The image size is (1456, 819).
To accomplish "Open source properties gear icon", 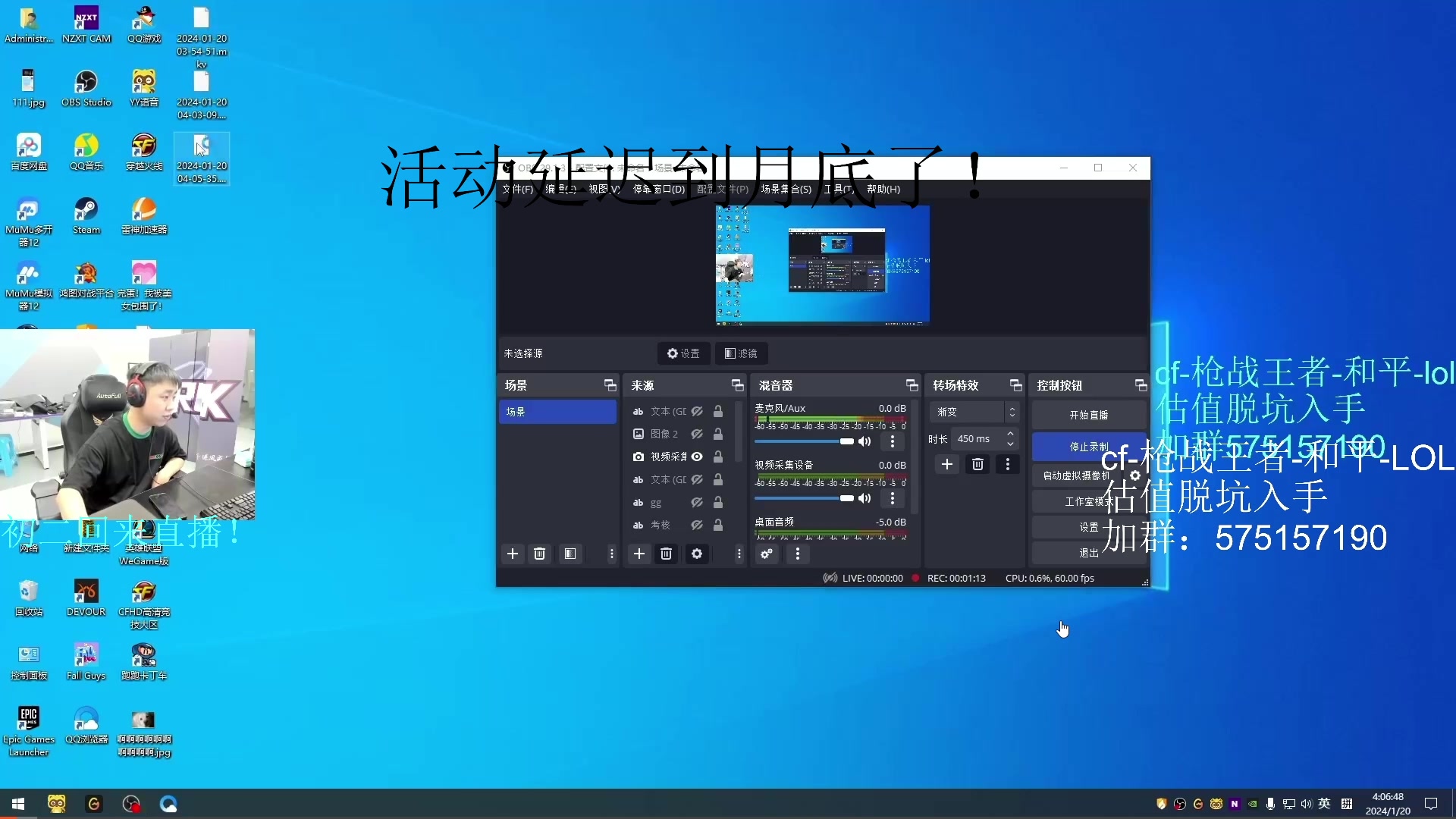I will pos(696,554).
